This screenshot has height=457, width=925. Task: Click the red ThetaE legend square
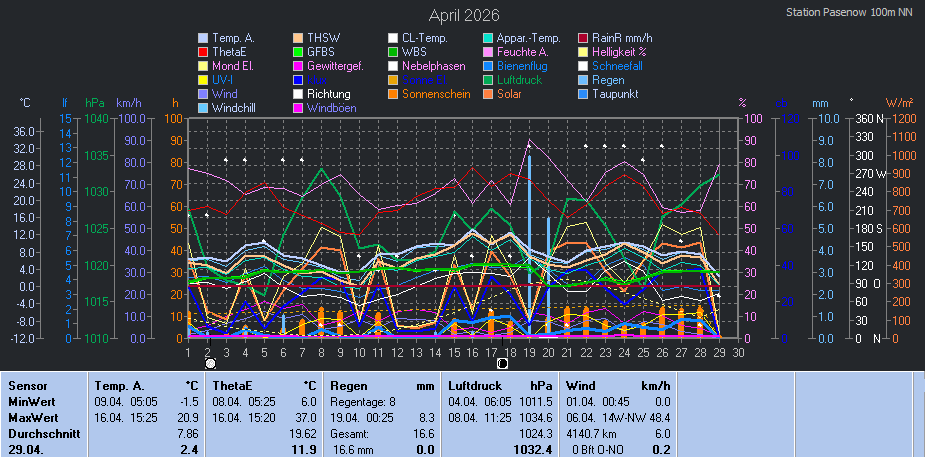pyautogui.click(x=204, y=52)
